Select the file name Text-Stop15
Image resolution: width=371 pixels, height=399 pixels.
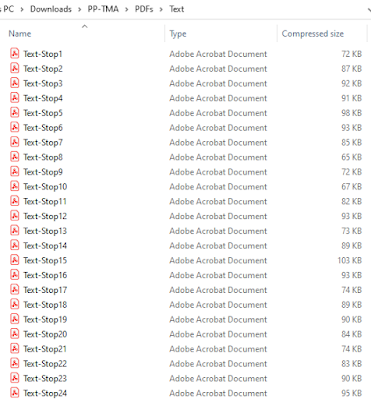tap(45, 260)
